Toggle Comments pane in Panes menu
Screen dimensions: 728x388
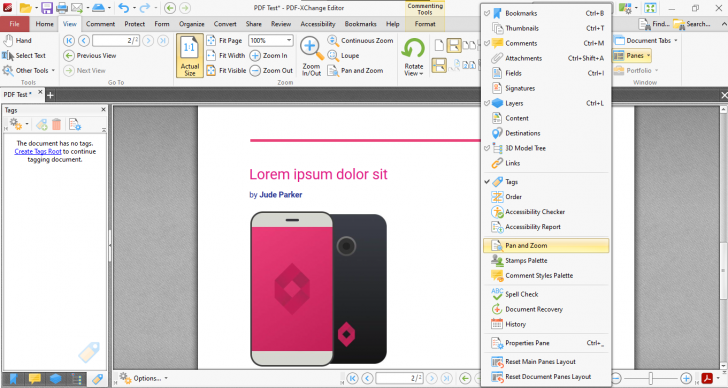[546, 43]
